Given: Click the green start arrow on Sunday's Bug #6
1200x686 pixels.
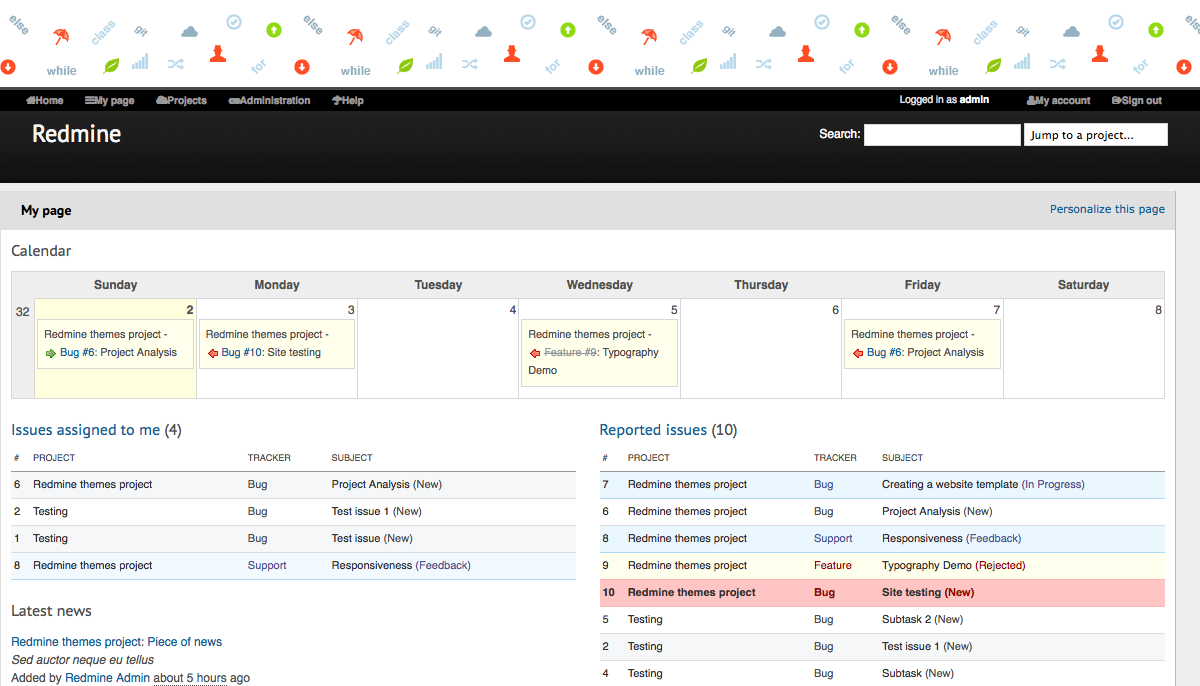Looking at the screenshot, I should (x=51, y=353).
